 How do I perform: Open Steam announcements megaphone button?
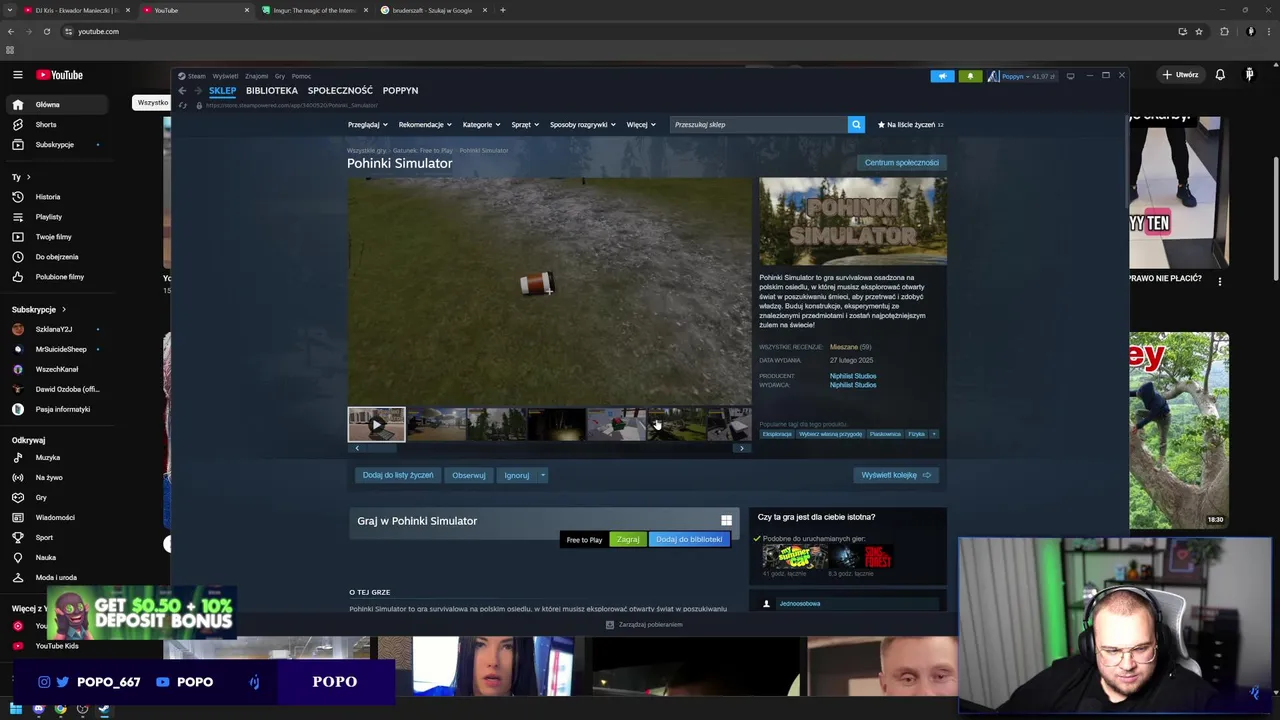tap(942, 76)
